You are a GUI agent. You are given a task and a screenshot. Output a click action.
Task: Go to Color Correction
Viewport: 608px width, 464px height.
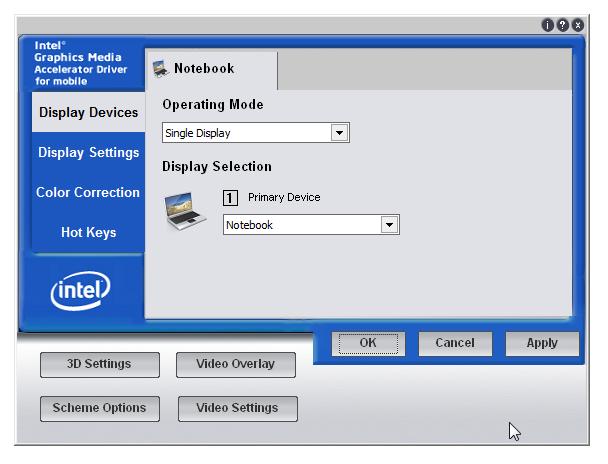[88, 192]
